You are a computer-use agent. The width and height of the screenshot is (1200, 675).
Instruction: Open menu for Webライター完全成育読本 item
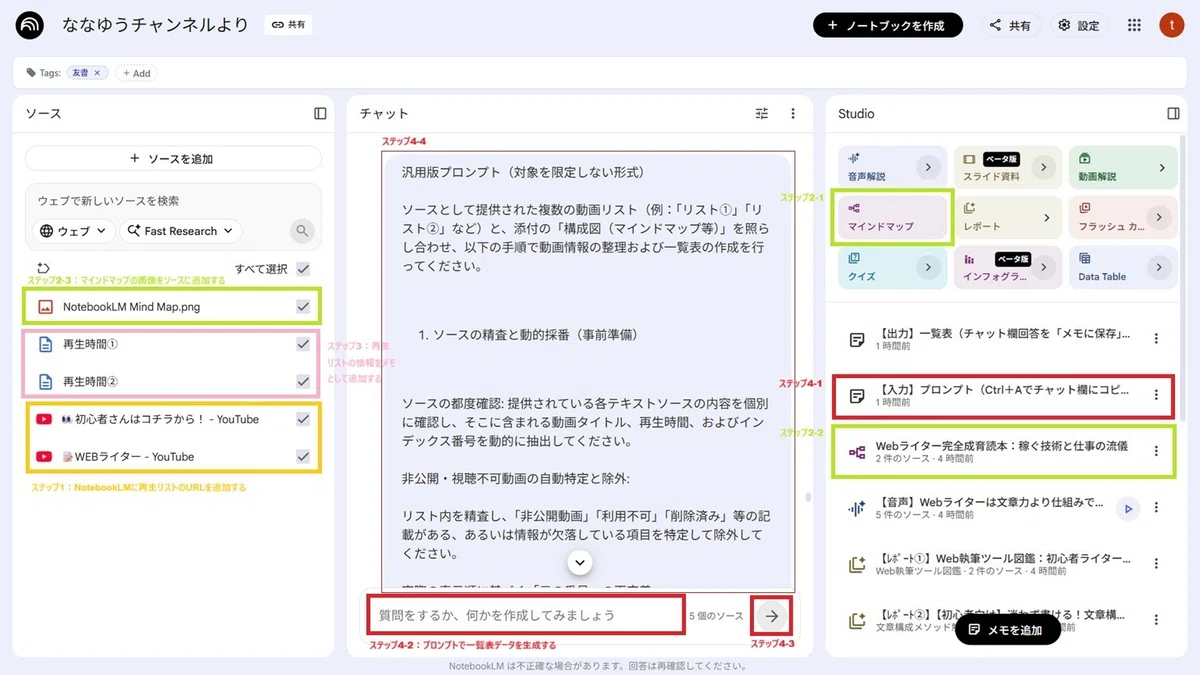[x=1156, y=452]
